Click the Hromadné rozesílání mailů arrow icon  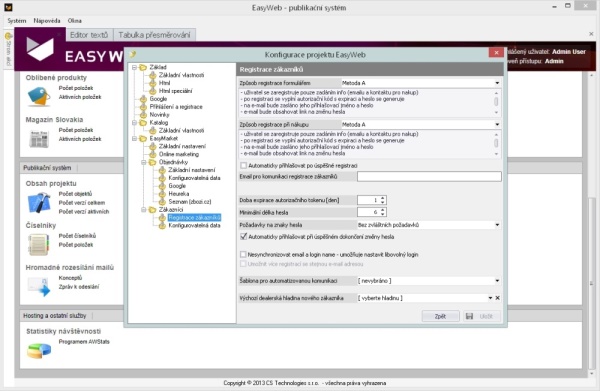[x=39, y=287]
